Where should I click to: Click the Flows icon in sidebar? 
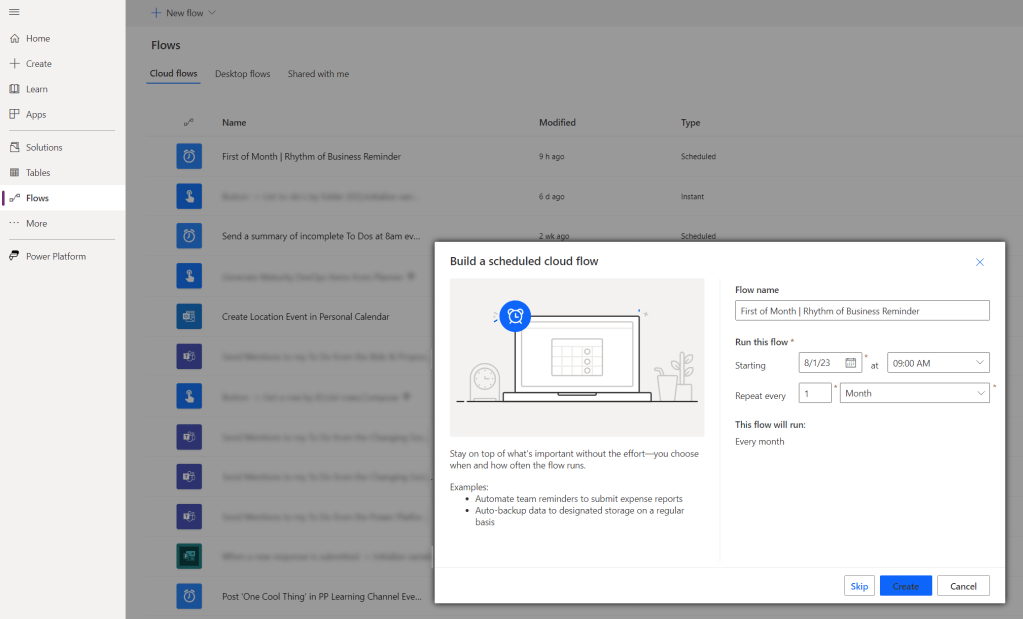click(14, 198)
